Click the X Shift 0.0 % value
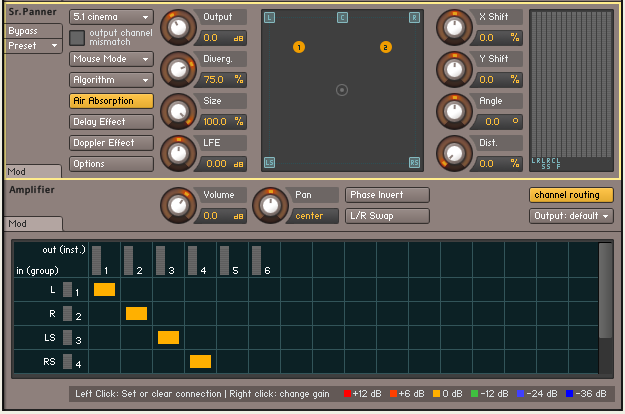Screen dimensions: 625x414 click(x=498, y=38)
